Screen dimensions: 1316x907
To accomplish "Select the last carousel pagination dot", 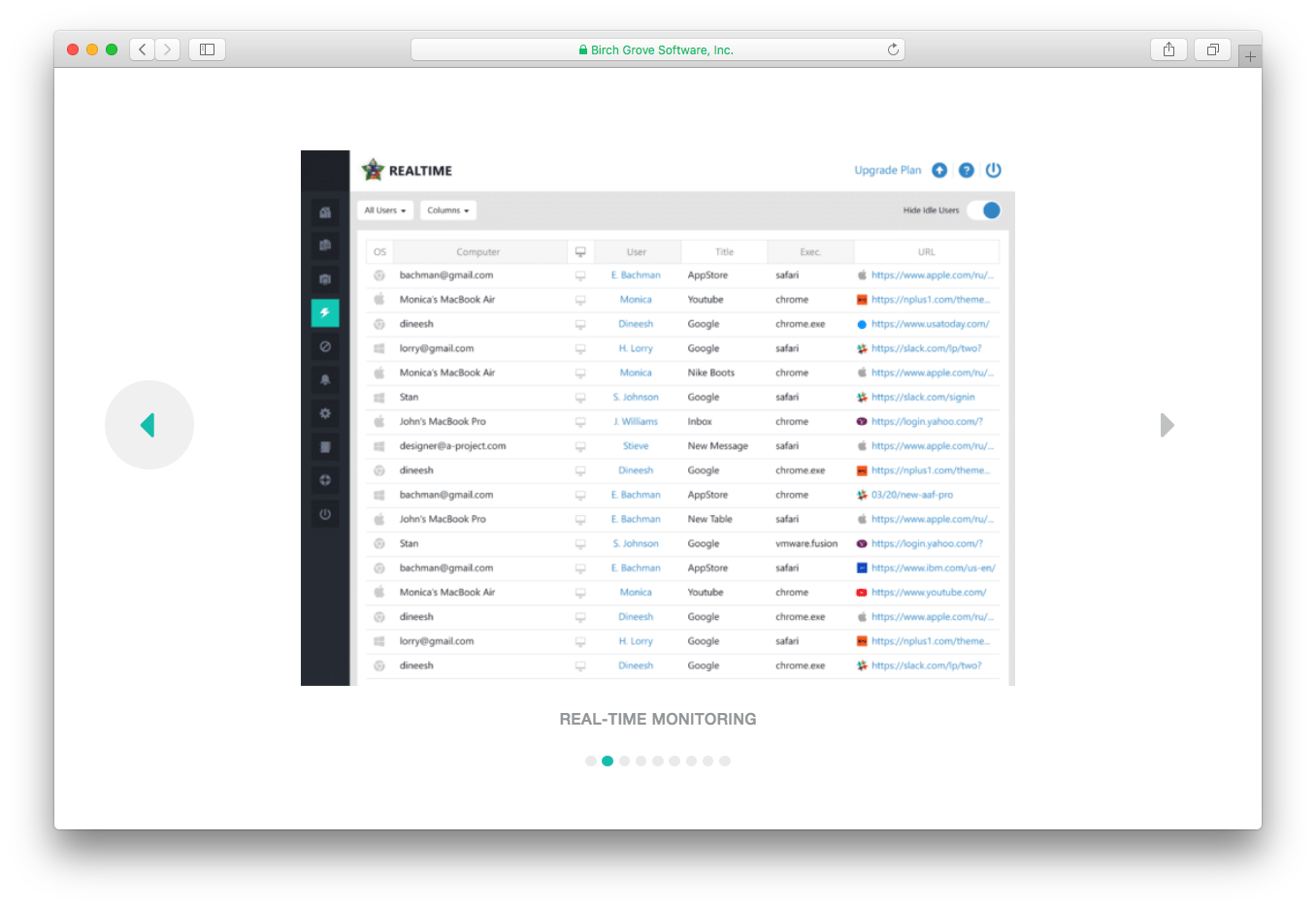I will coord(725,761).
